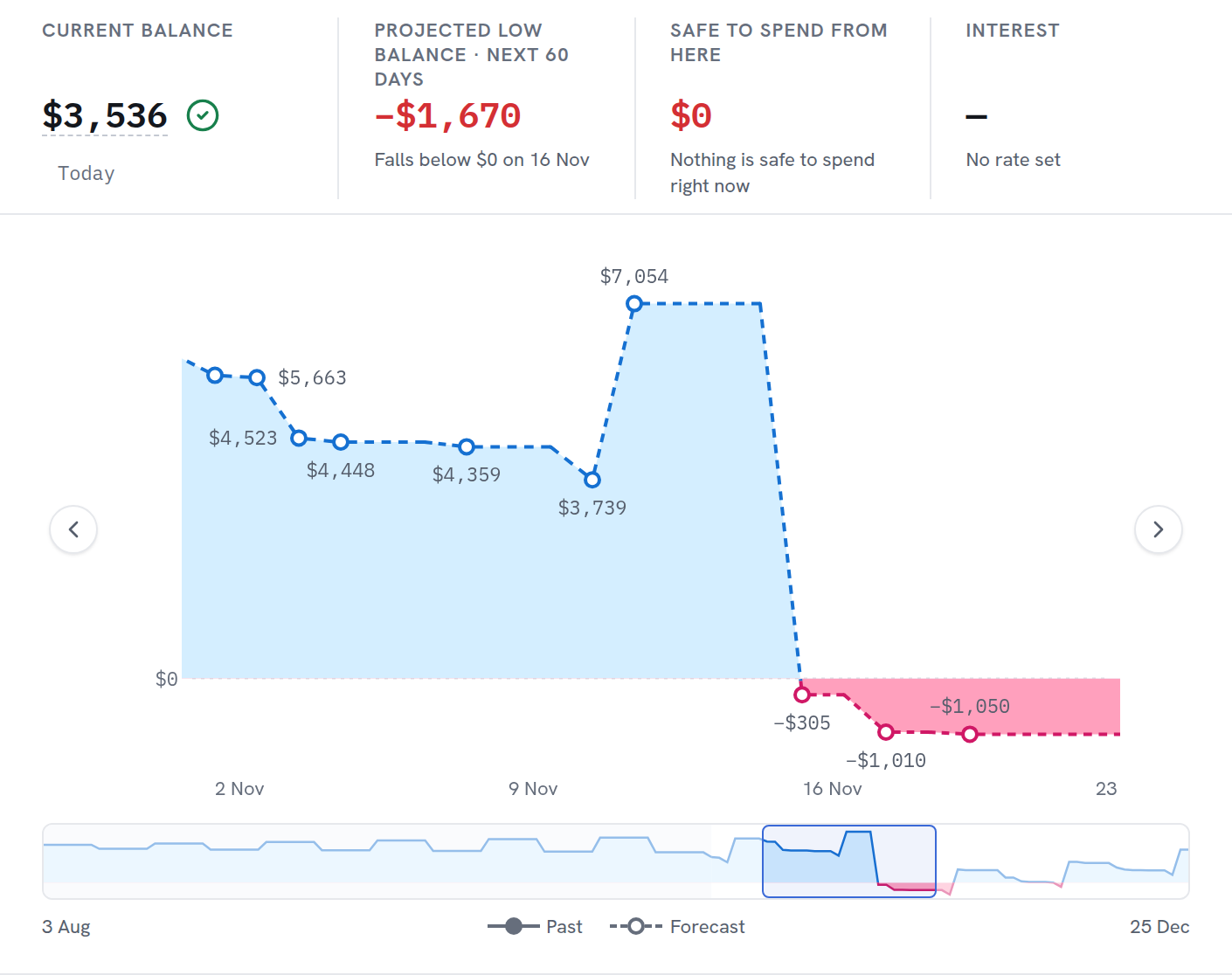
Task: Select the -$305 negative balance point
Action: pos(802,695)
